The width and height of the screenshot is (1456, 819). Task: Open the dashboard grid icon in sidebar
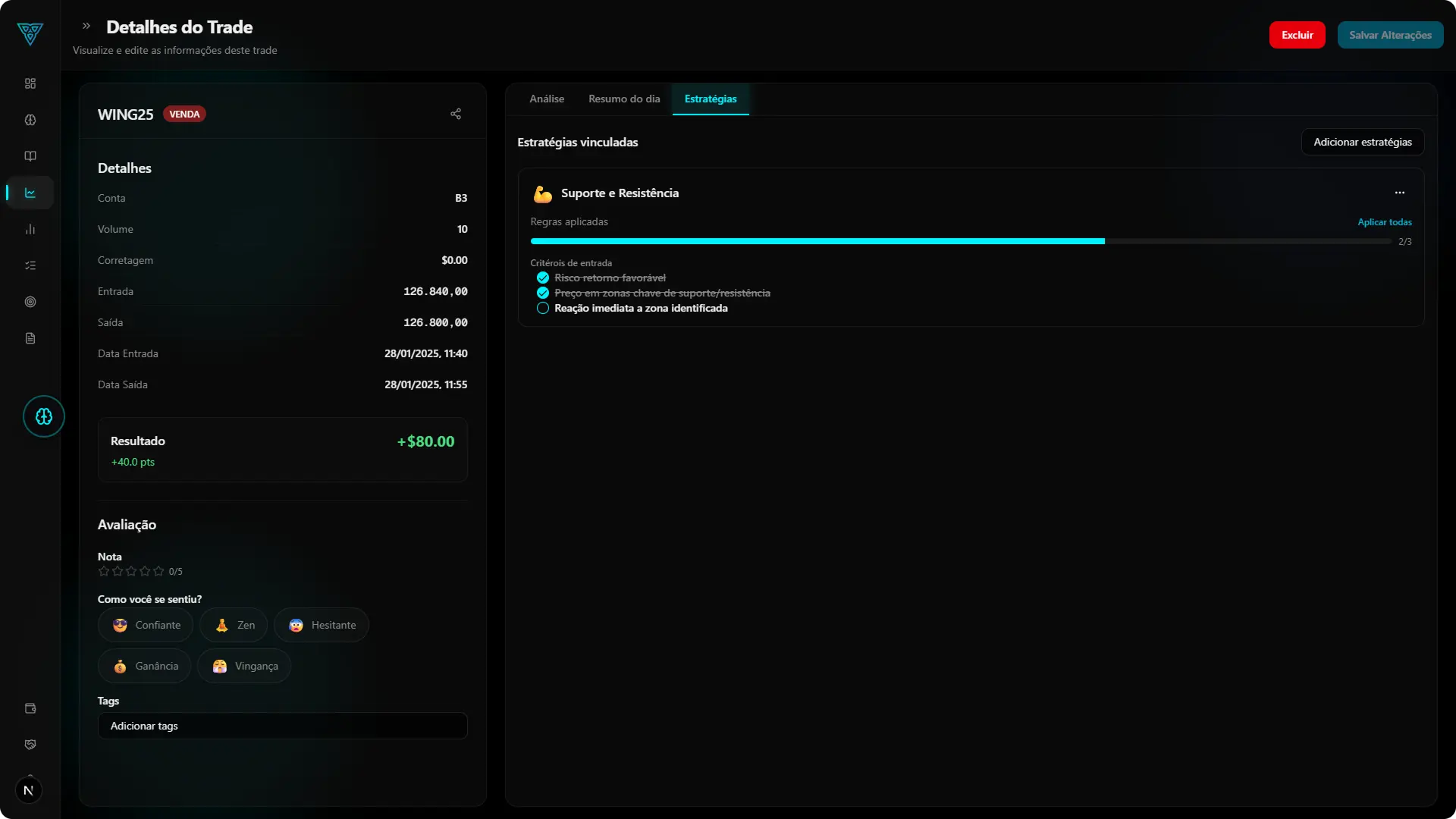30,83
